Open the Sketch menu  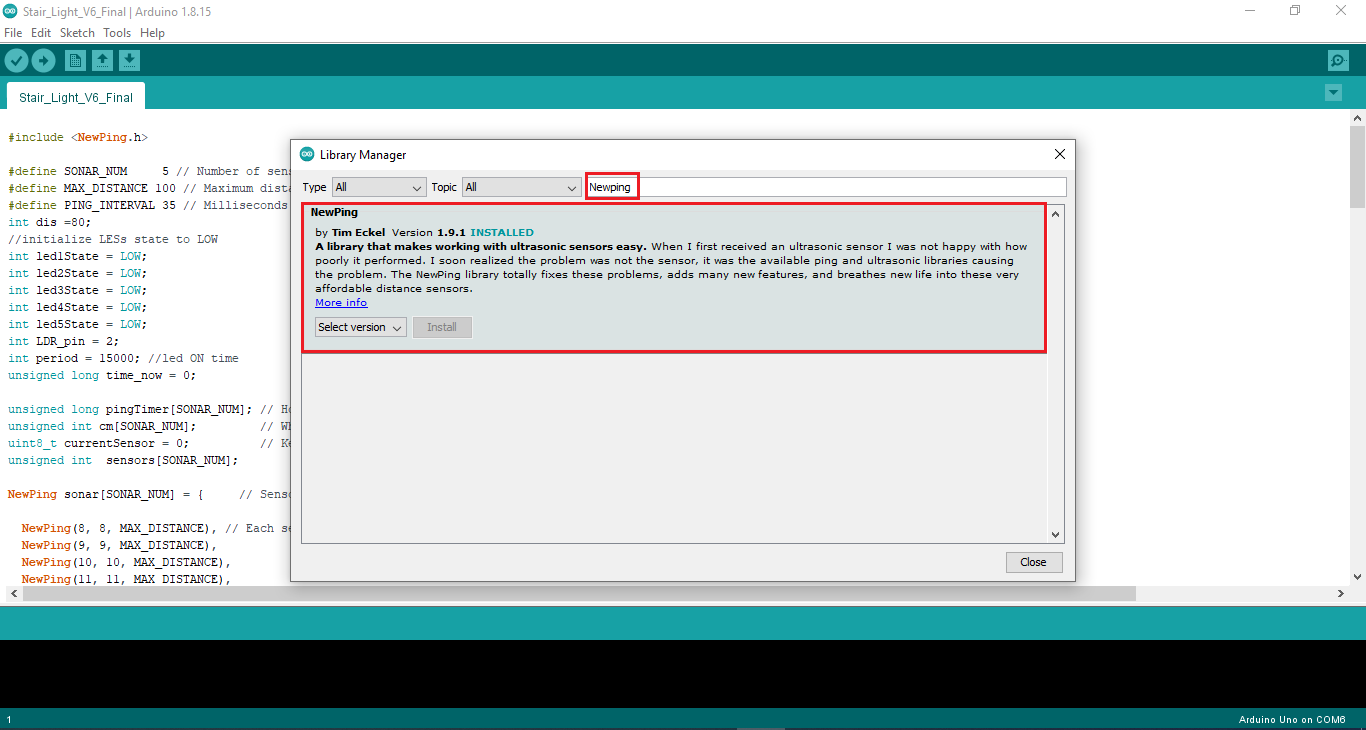[77, 33]
